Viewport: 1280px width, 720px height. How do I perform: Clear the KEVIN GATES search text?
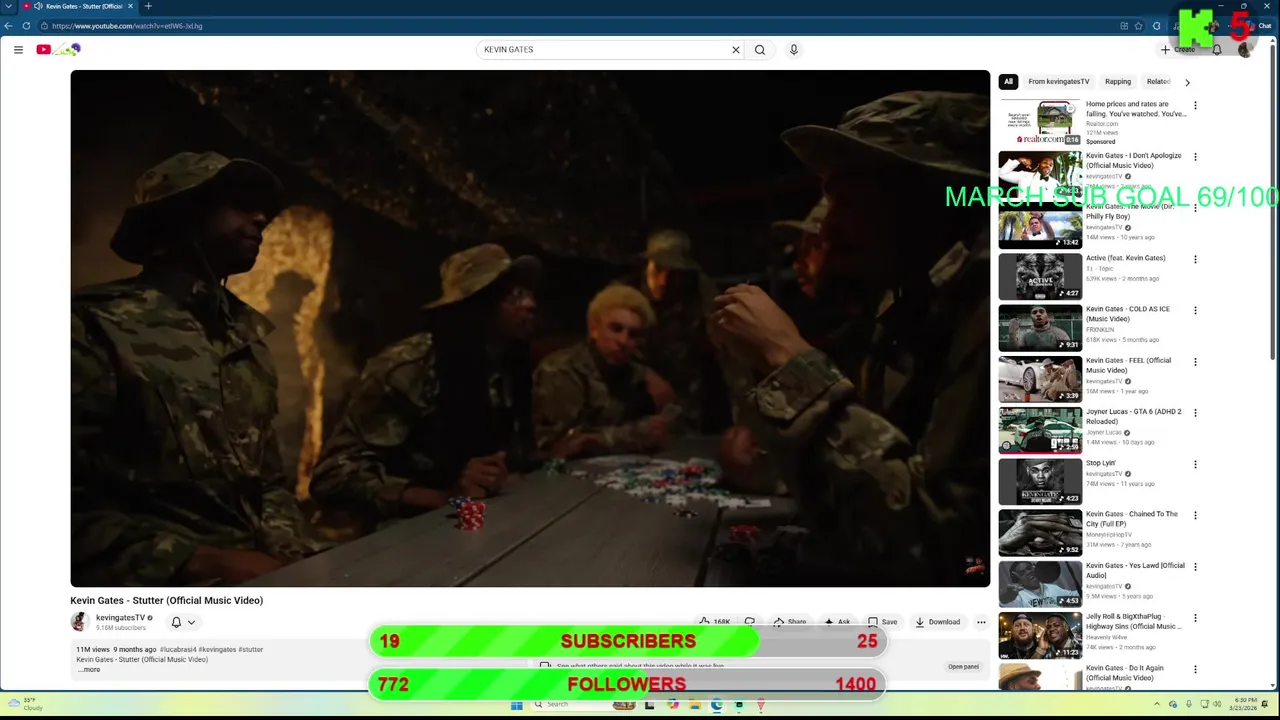tap(736, 50)
